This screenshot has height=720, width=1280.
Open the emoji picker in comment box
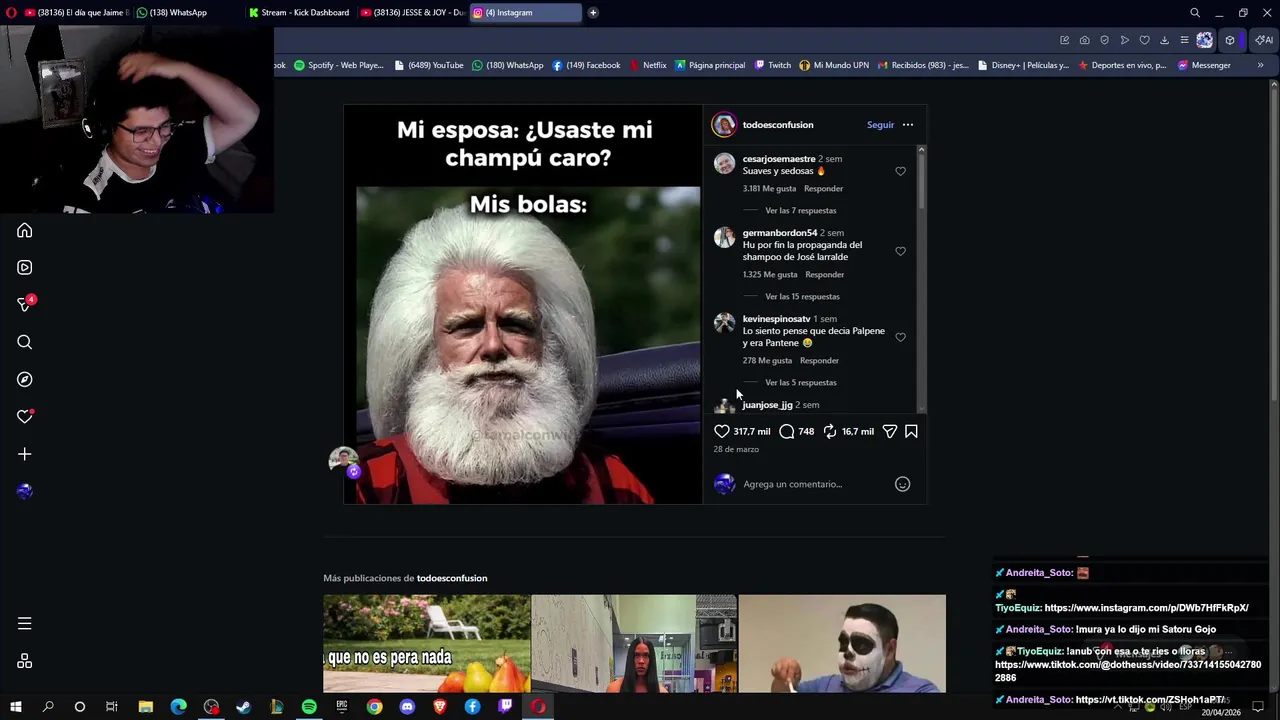pos(902,484)
